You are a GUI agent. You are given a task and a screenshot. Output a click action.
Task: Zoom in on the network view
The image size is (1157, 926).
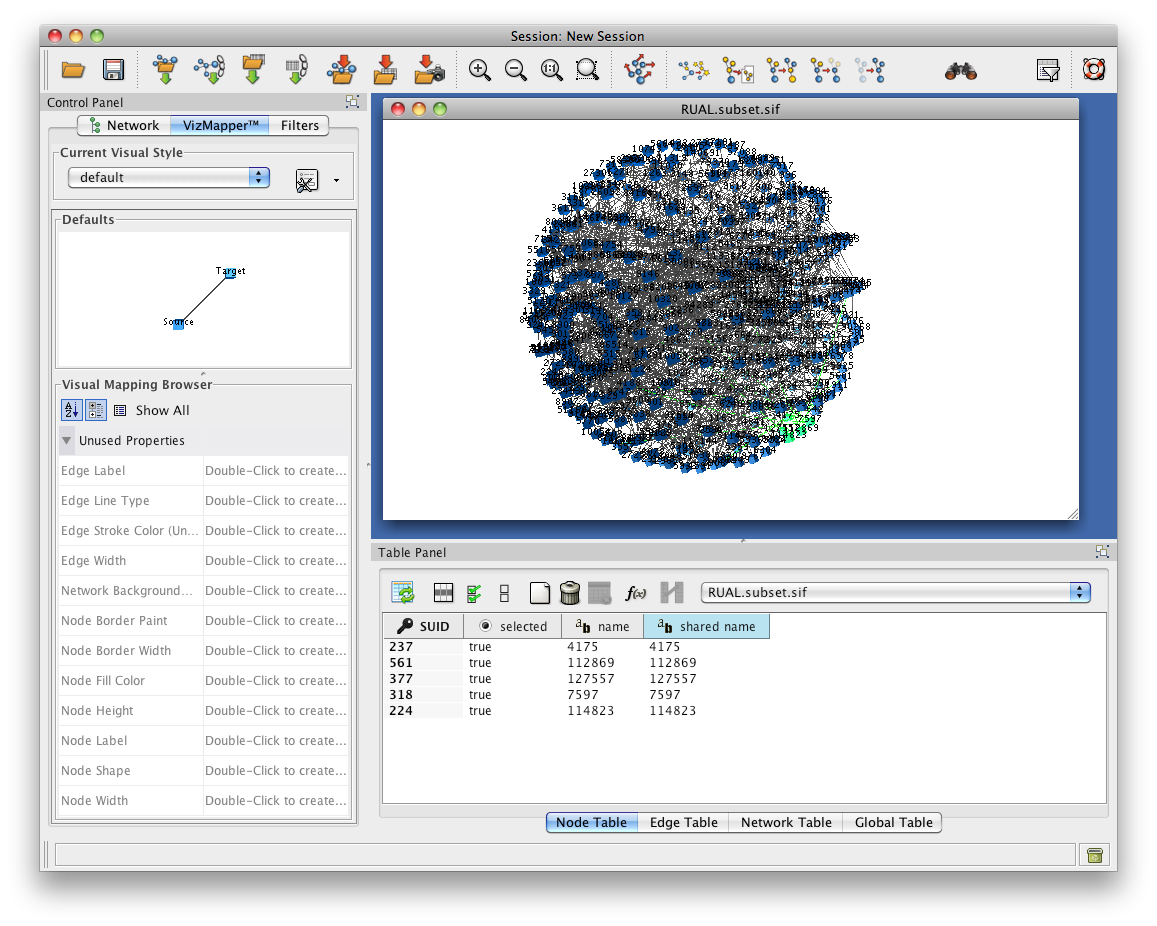(x=480, y=70)
